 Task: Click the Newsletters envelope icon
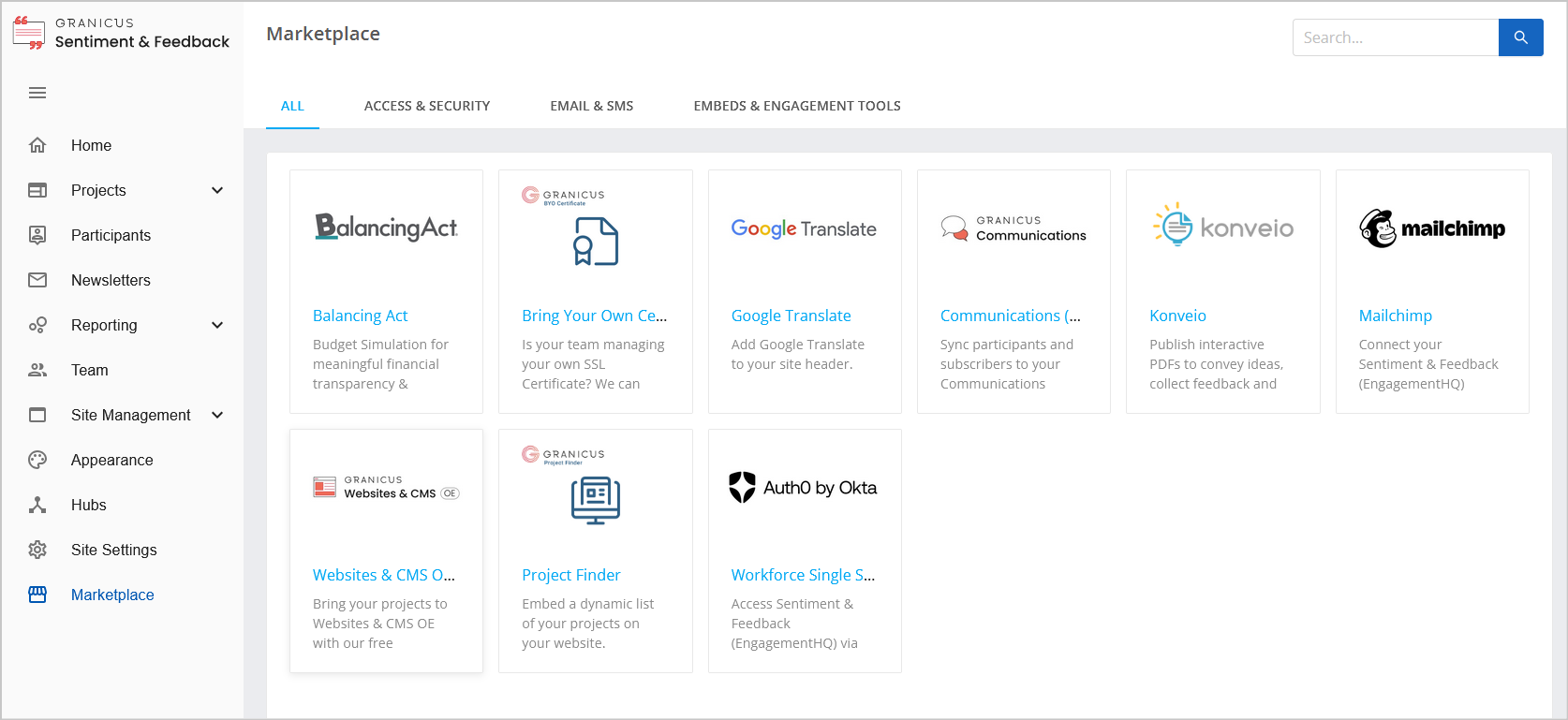[x=37, y=280]
